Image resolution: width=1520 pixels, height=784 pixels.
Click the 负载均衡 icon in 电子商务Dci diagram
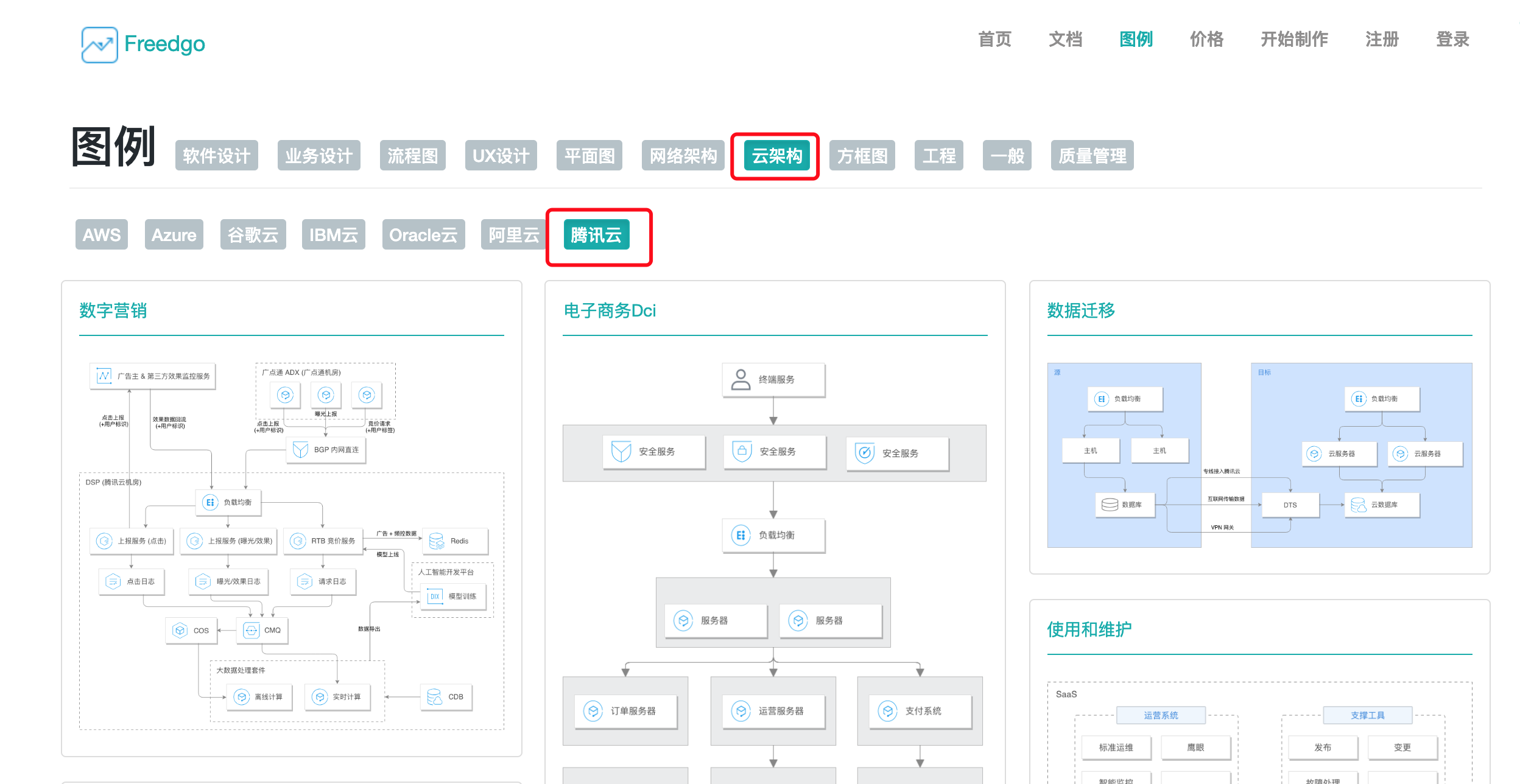tap(741, 535)
